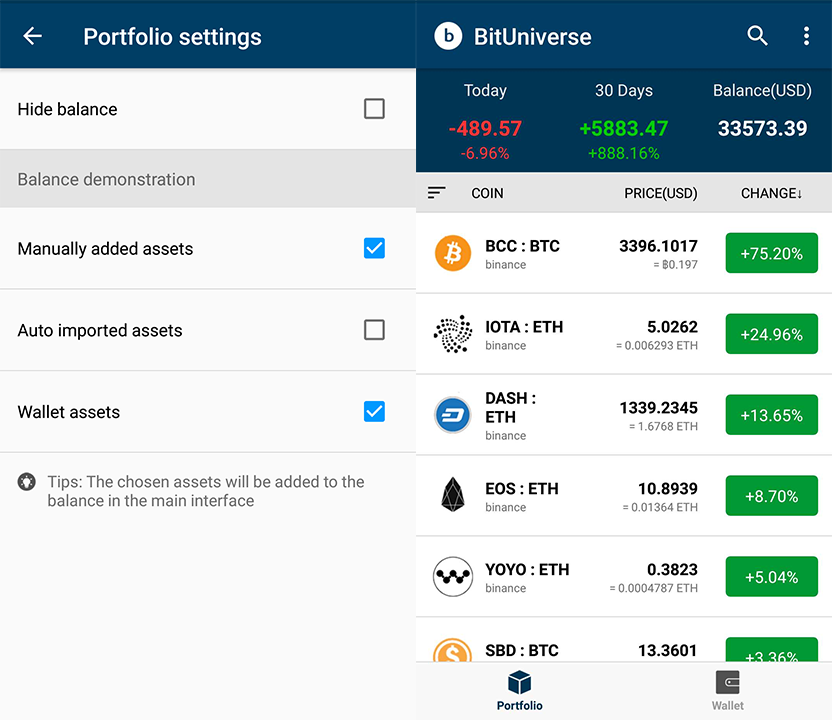Screen dimensions: 832x720
Task: Open the YOYO : ETH pair name
Action: point(527,569)
